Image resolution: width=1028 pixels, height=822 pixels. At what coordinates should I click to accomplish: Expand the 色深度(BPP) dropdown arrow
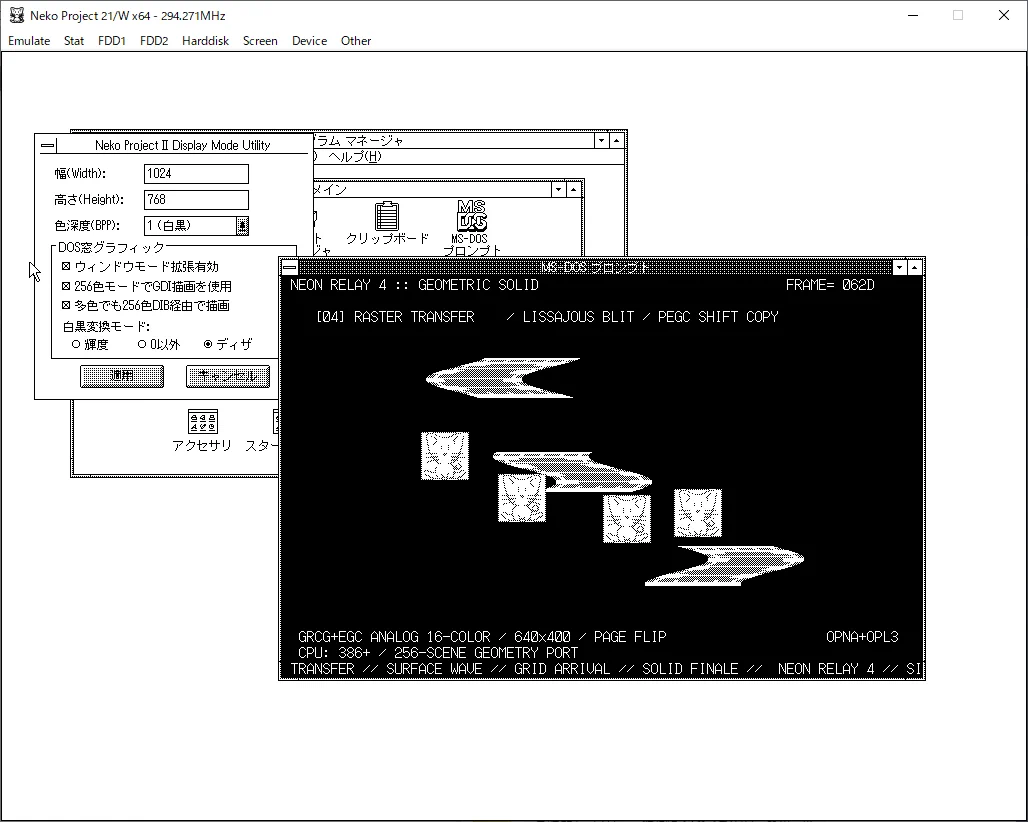click(243, 226)
